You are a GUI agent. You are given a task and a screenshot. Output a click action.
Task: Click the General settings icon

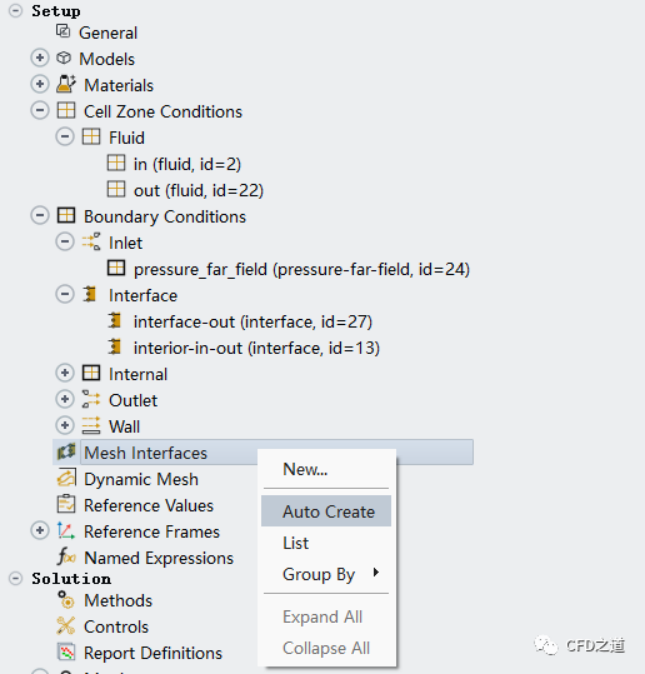[x=64, y=32]
